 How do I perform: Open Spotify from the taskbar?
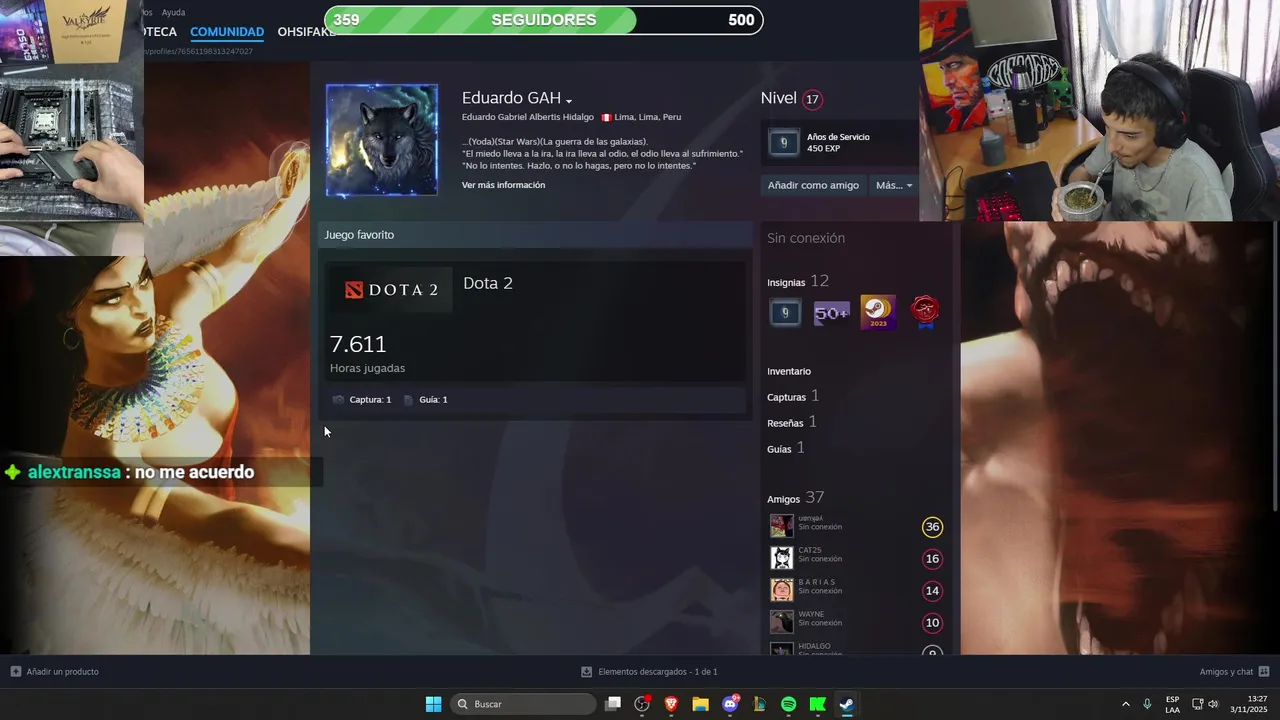(x=788, y=704)
